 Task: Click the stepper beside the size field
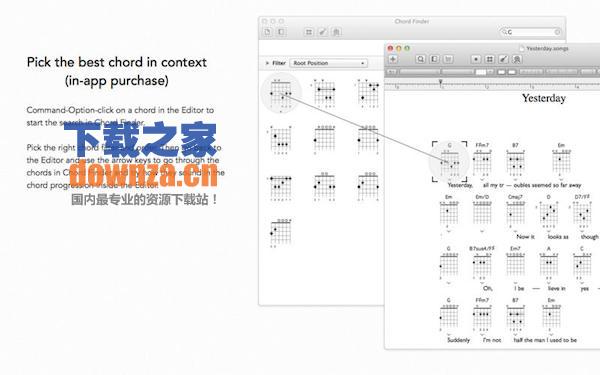(x=490, y=72)
